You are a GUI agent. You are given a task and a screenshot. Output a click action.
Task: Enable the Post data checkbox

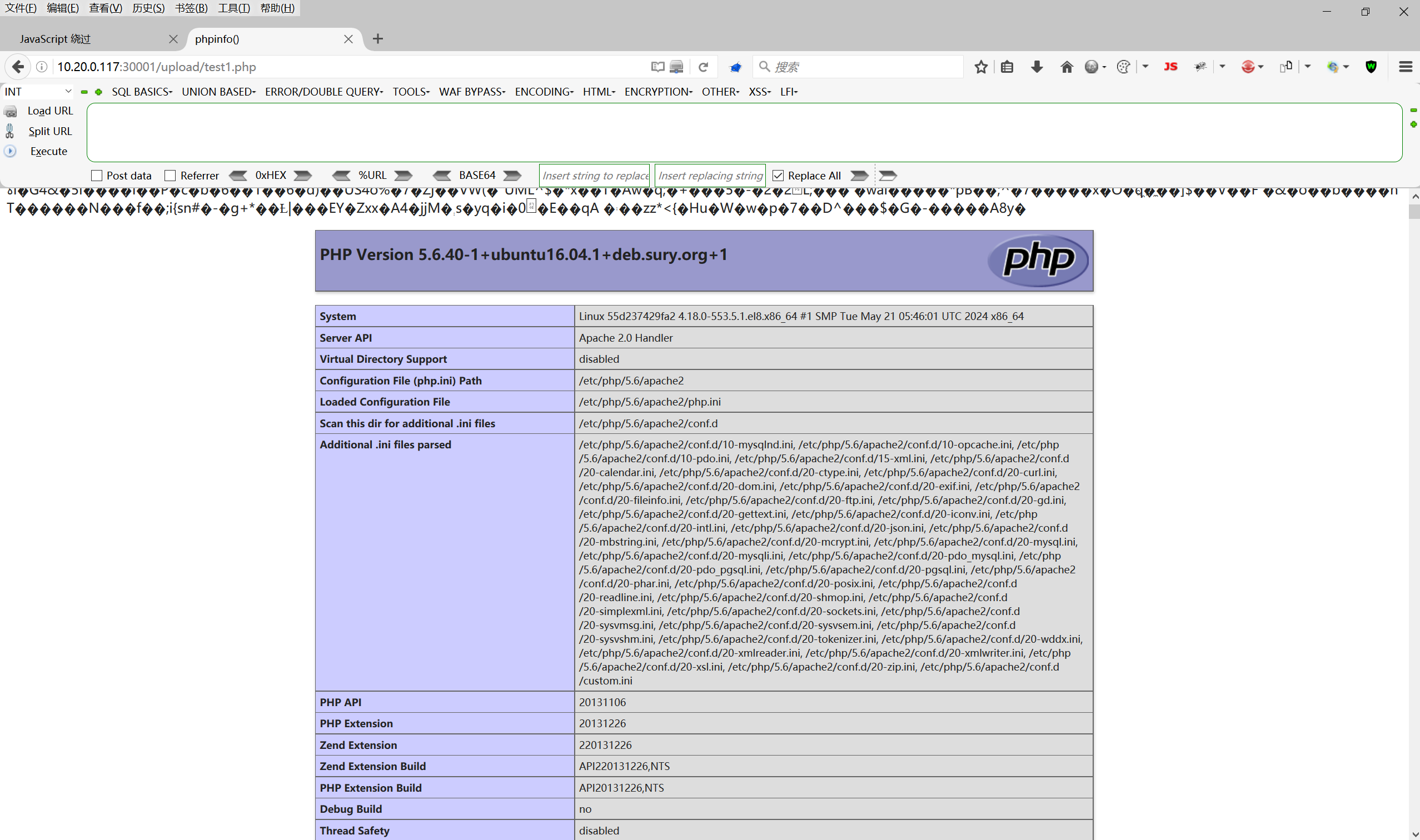[97, 176]
